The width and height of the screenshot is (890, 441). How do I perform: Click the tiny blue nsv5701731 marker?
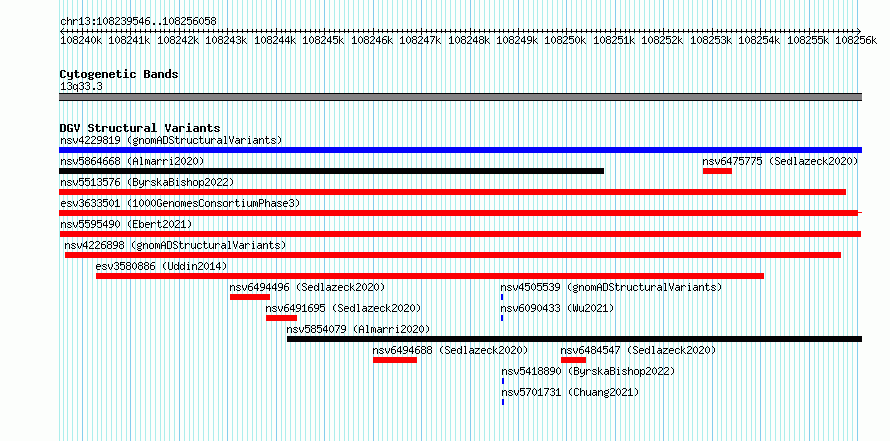coord(503,402)
